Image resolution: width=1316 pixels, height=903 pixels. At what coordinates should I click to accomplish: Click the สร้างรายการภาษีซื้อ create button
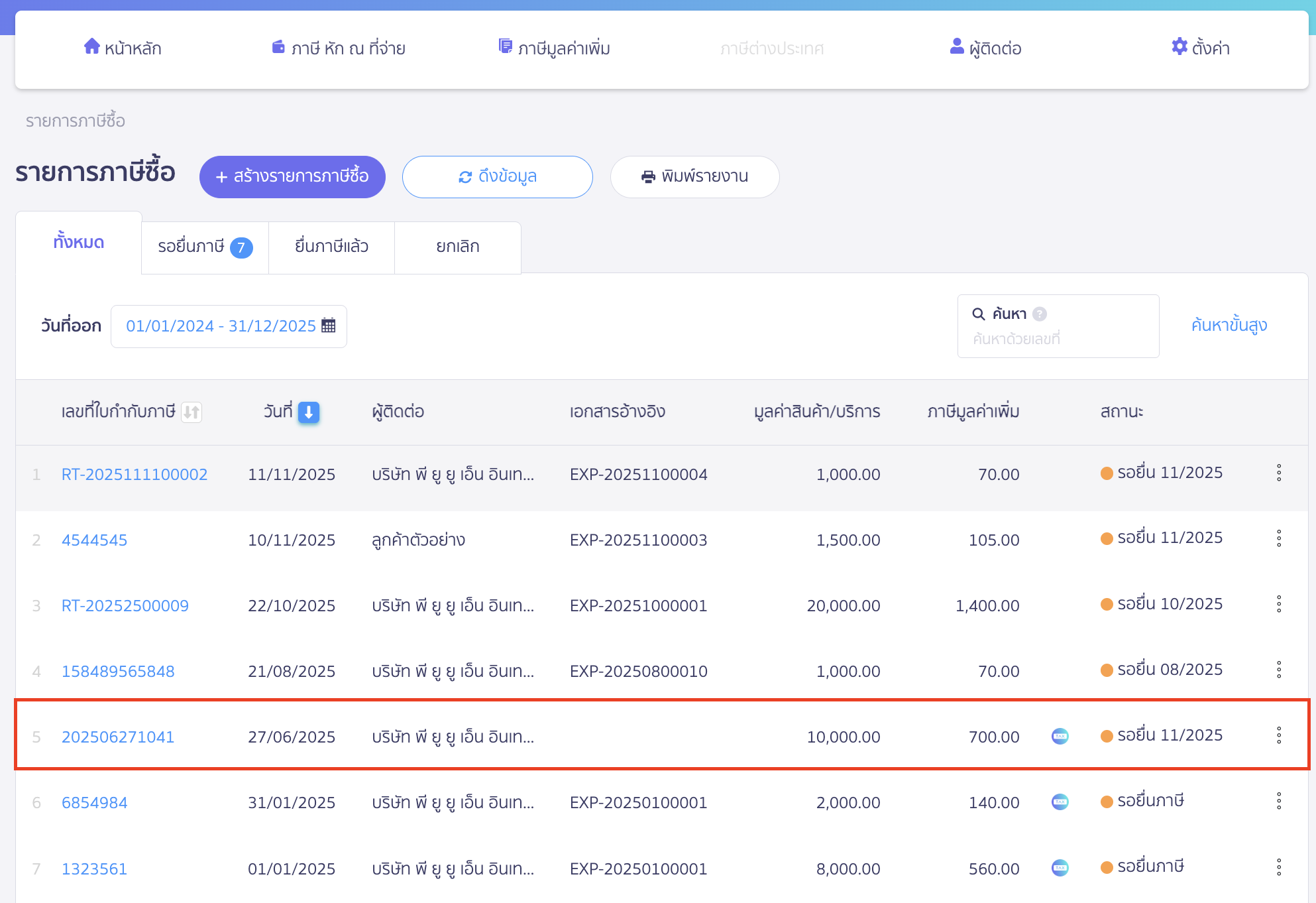pyautogui.click(x=292, y=177)
